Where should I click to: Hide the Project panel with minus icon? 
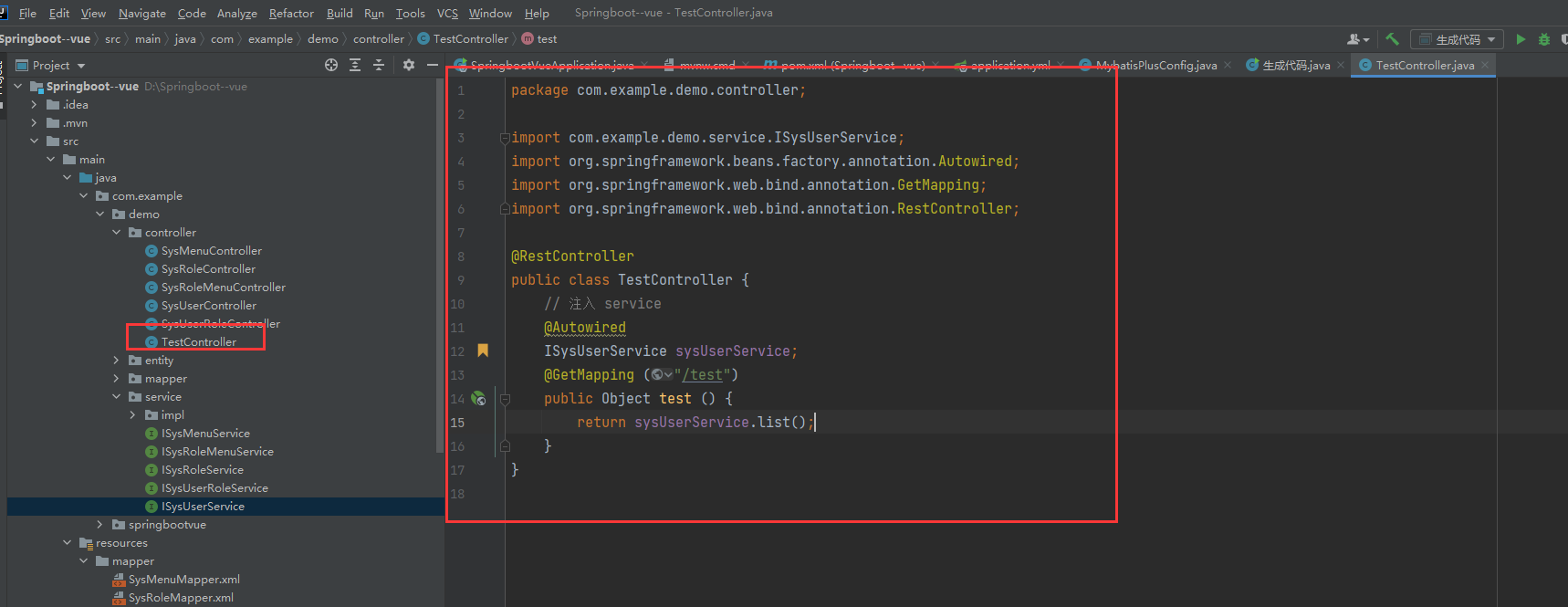[x=433, y=65]
